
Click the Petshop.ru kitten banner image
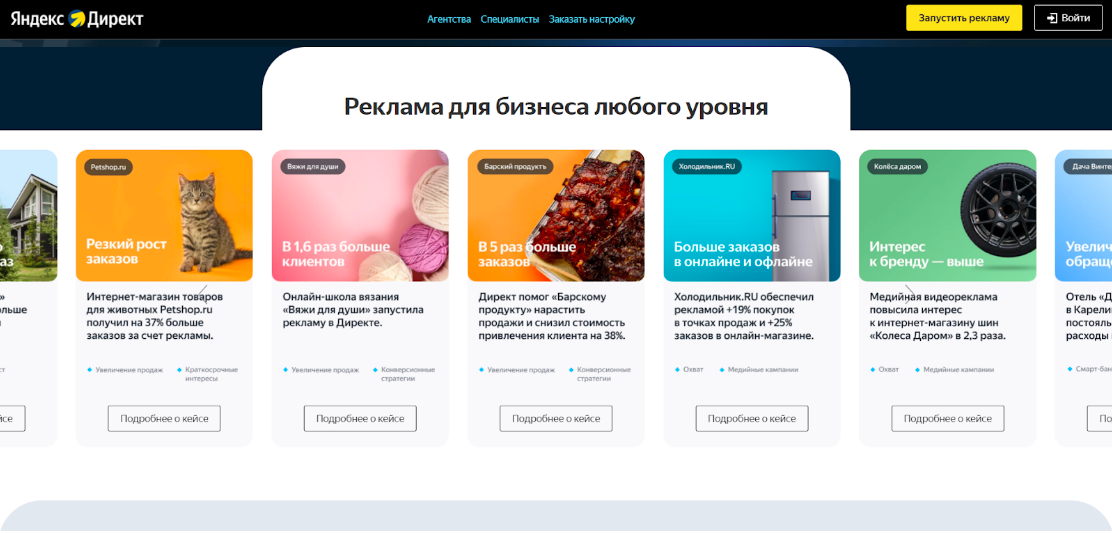point(165,215)
